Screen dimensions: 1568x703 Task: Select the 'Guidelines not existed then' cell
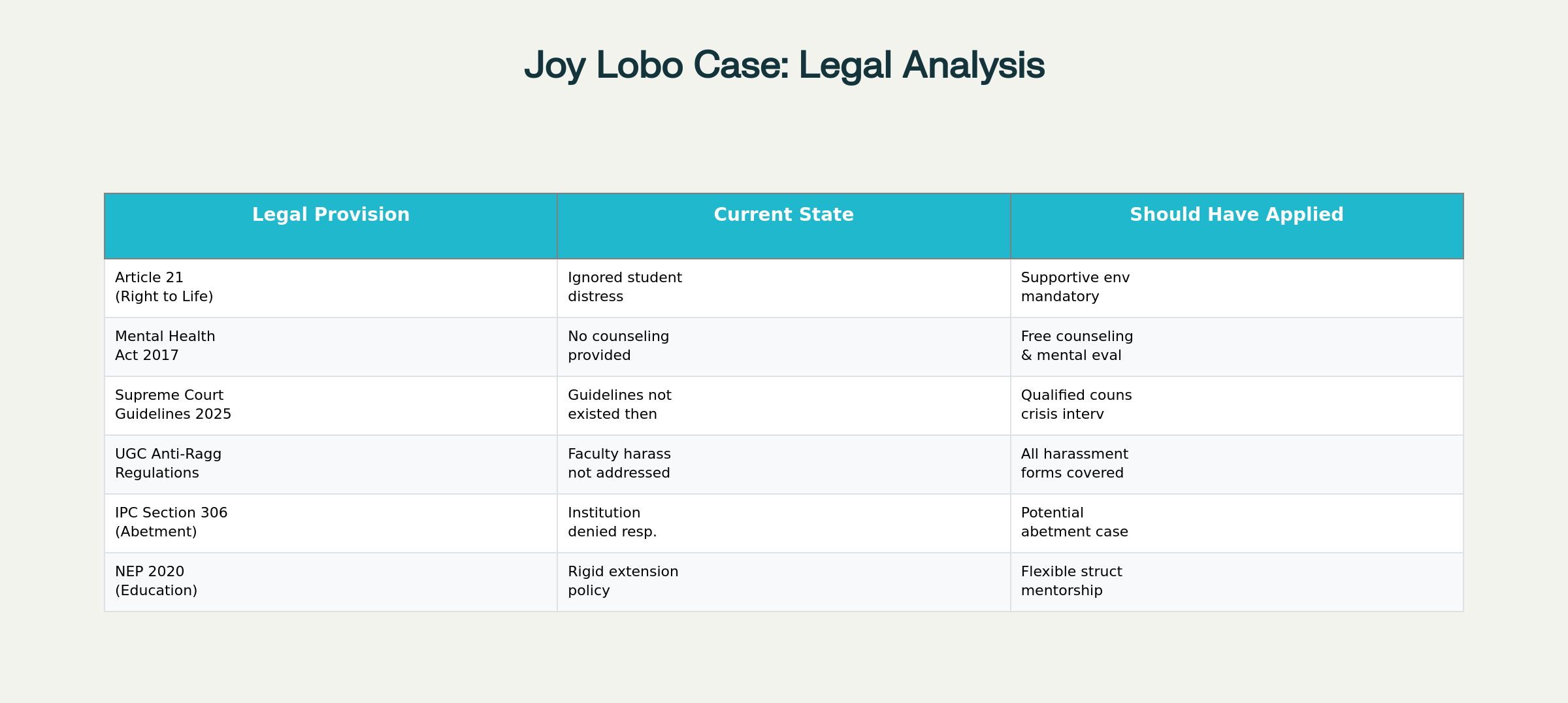click(619, 405)
